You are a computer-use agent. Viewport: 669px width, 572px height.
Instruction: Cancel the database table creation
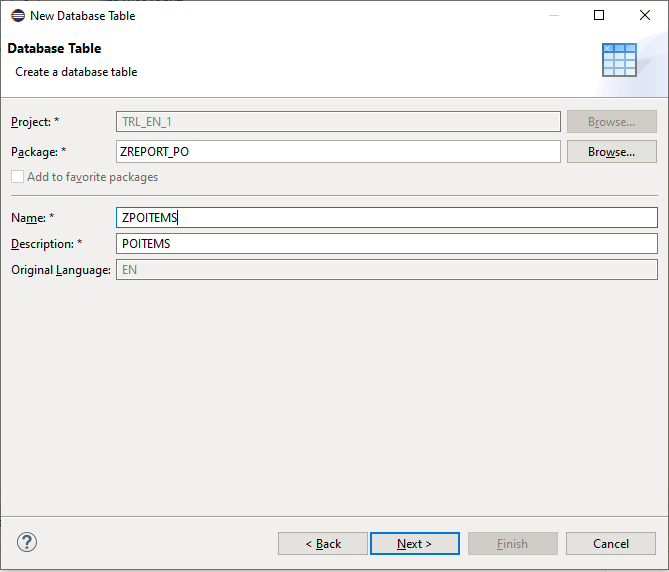611,543
